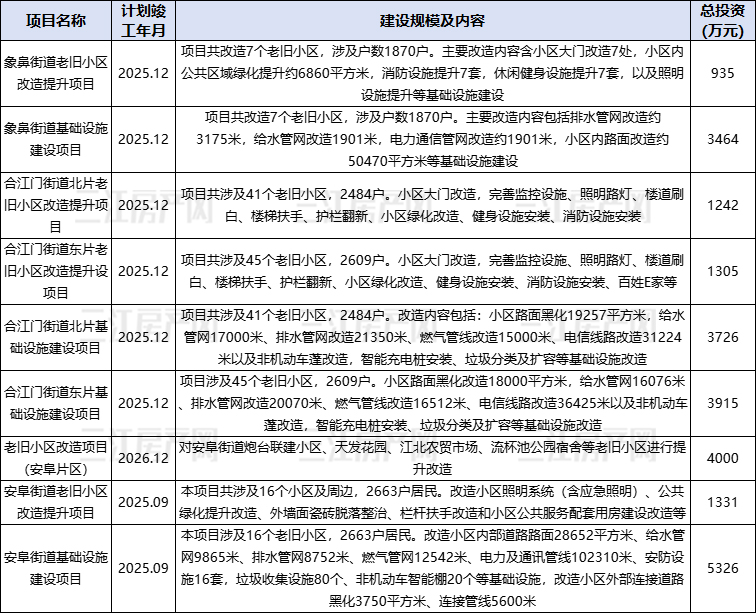This screenshot has width=756, height=613.
Task: Click description mentioning 外墙面瓷砖脱落整治
Action: (432, 503)
